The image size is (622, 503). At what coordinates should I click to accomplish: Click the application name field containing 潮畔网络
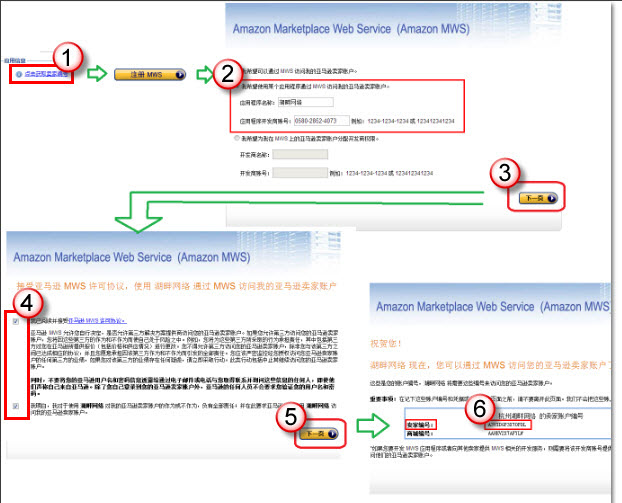[x=305, y=102]
